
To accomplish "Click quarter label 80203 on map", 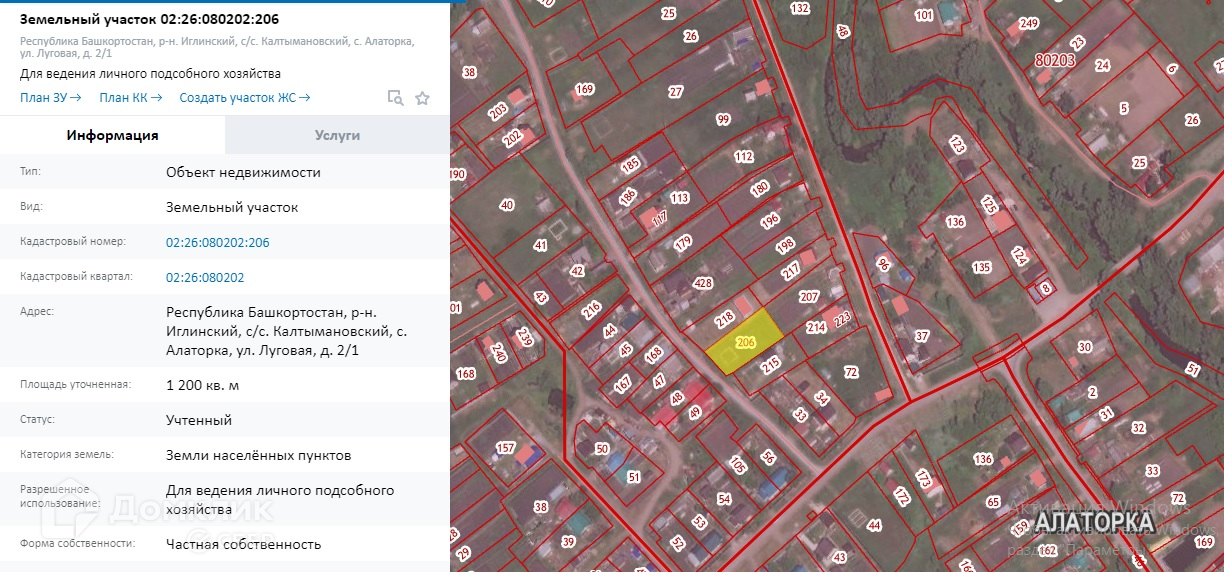I will pos(1054,60).
